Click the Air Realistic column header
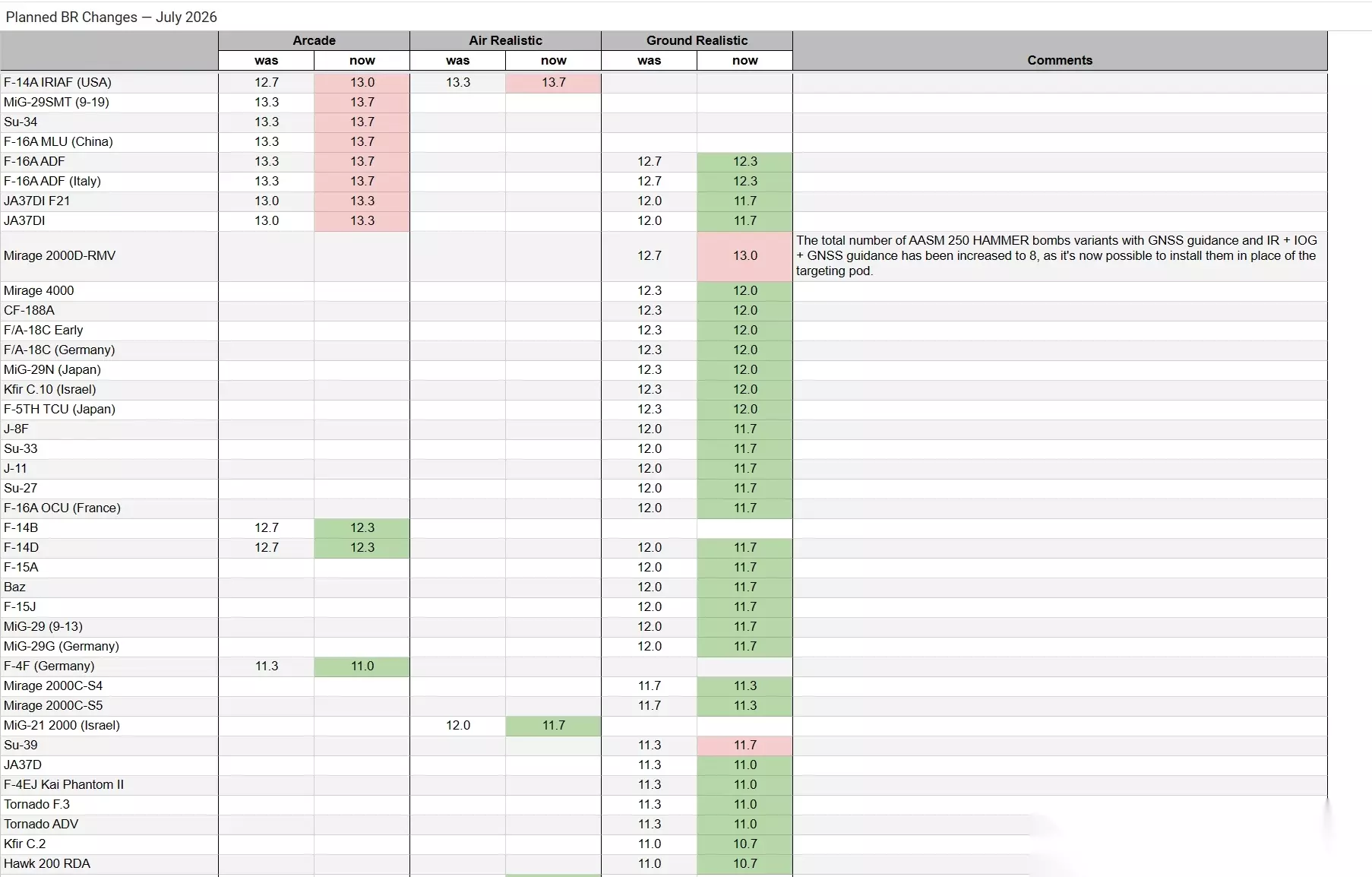Screen dimensions: 1372x877 click(x=505, y=40)
